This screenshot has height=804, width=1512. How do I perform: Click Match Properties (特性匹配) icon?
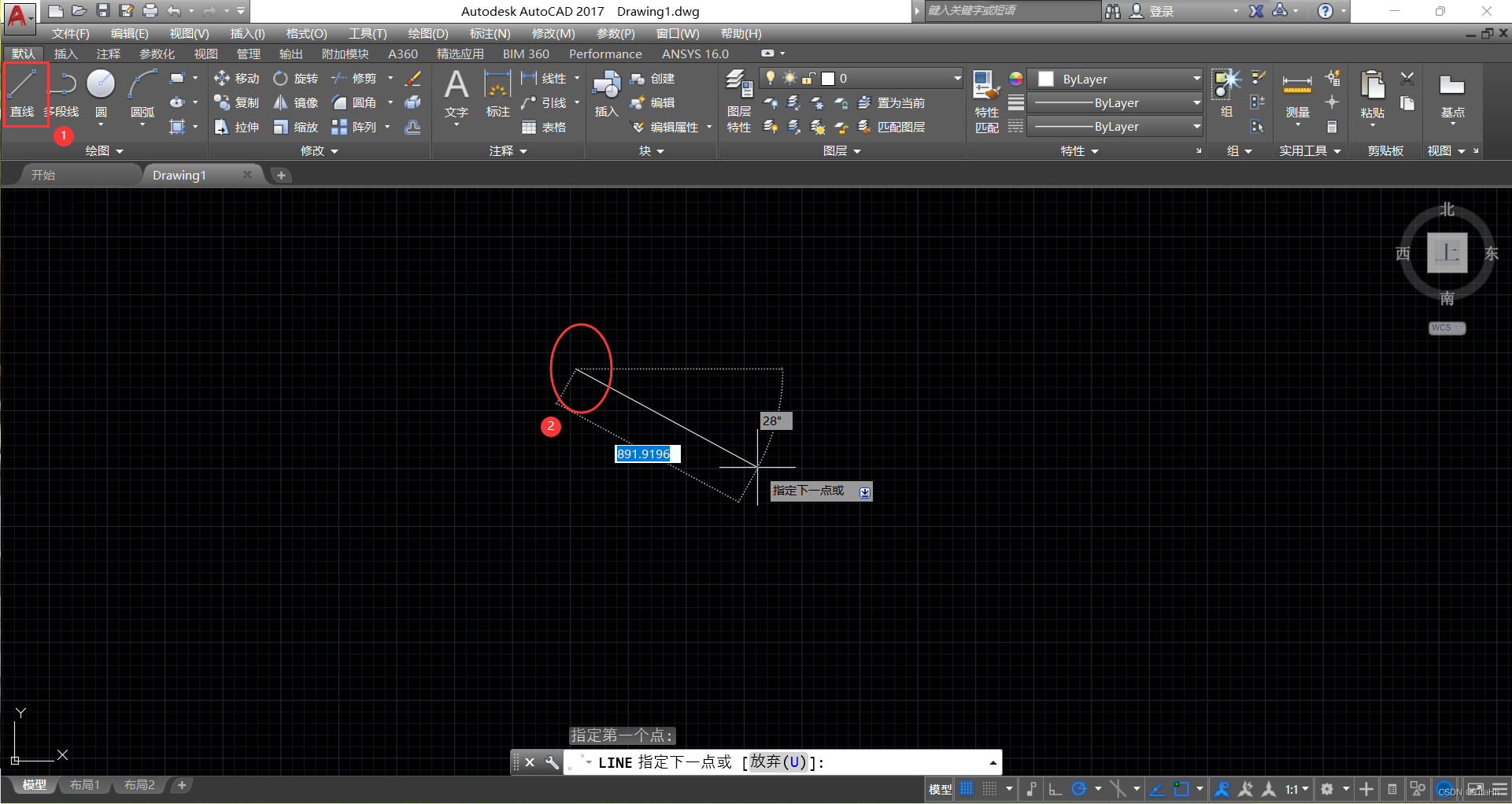tap(986, 101)
